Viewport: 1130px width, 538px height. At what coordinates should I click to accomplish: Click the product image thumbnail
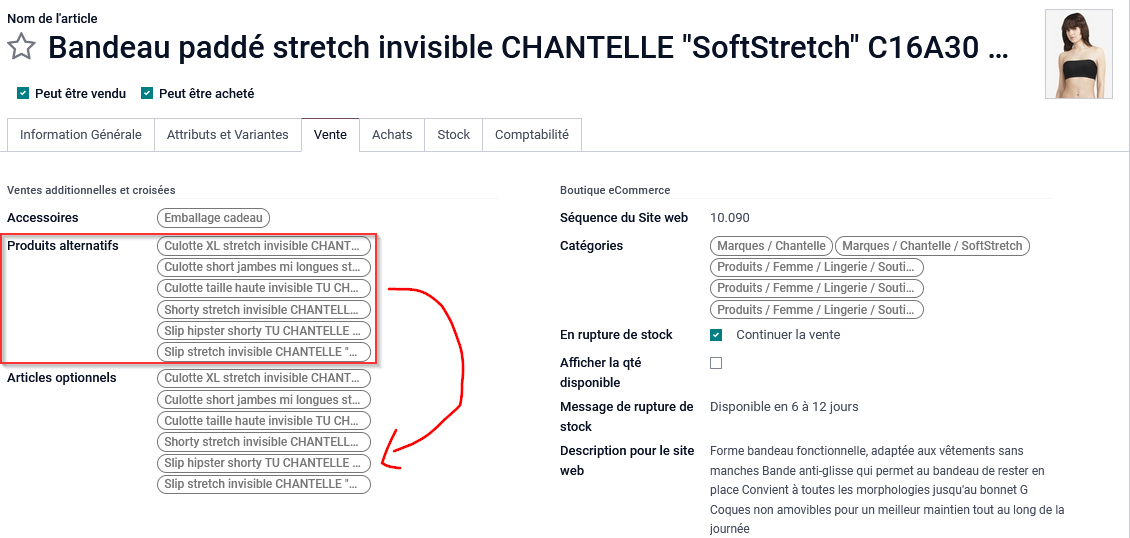coord(1078,54)
